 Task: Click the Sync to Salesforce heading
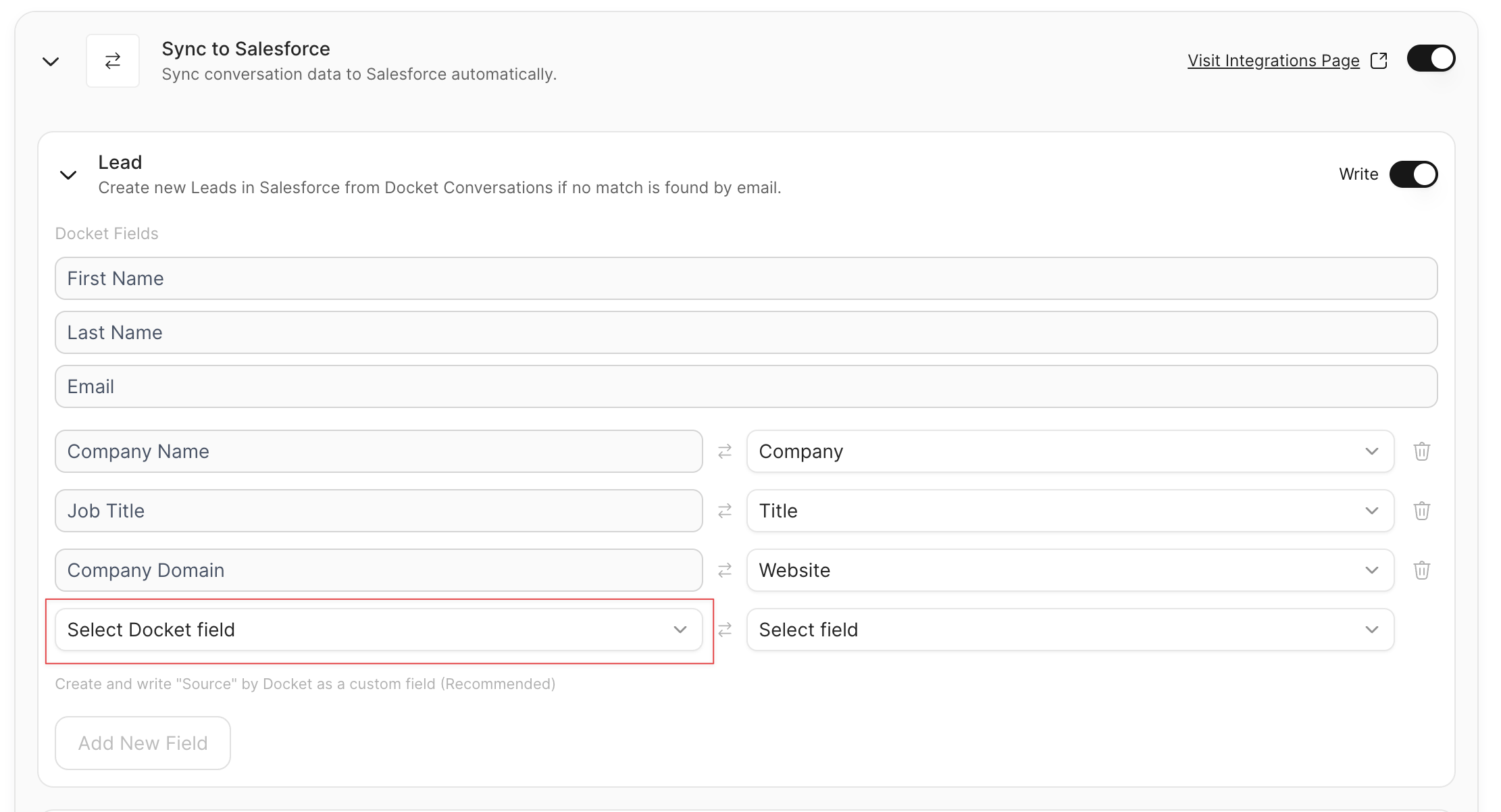(x=246, y=49)
